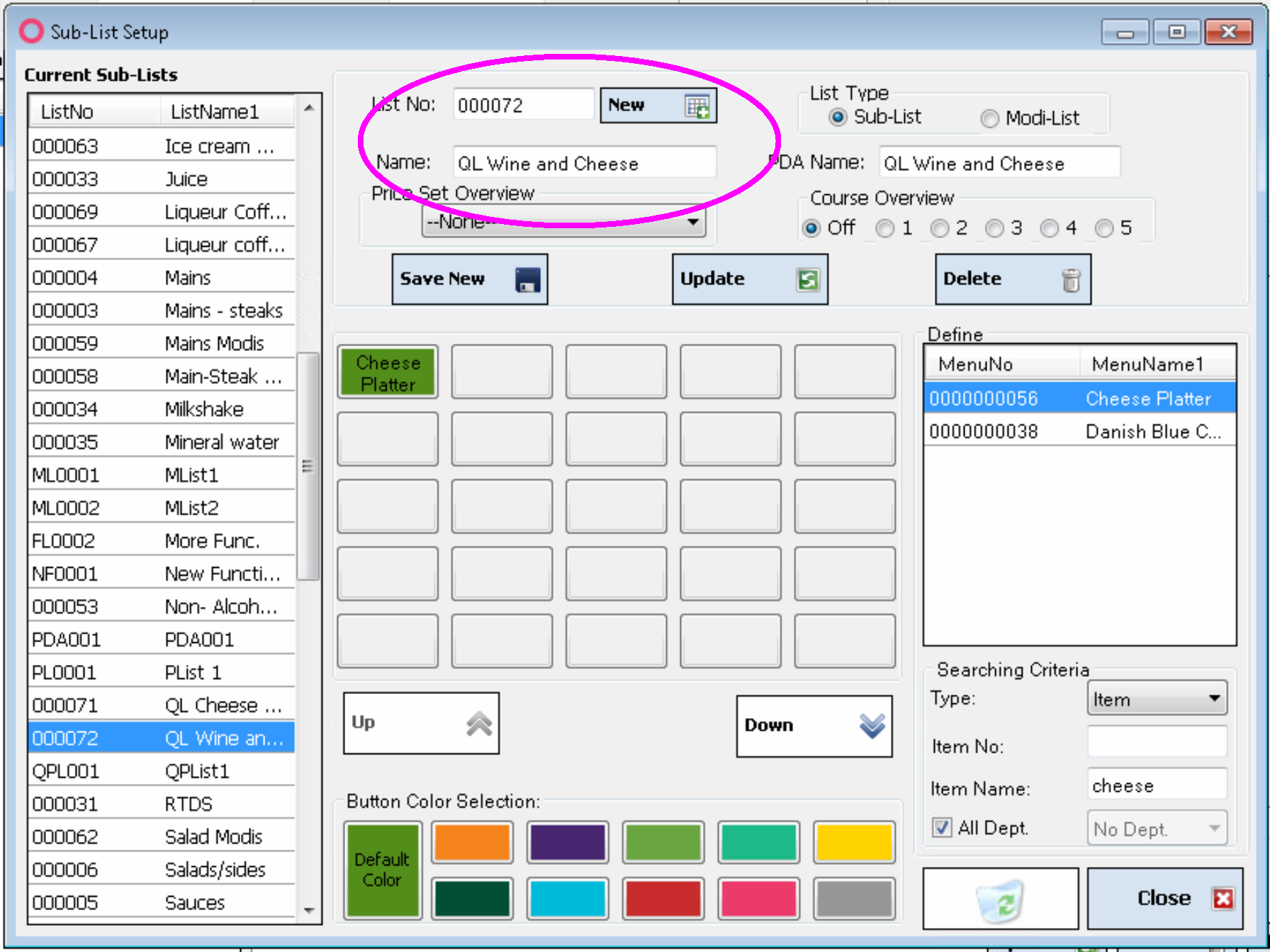This screenshot has width=1270, height=952.
Task: Open the Price Set Overview dropdown
Action: (563, 222)
